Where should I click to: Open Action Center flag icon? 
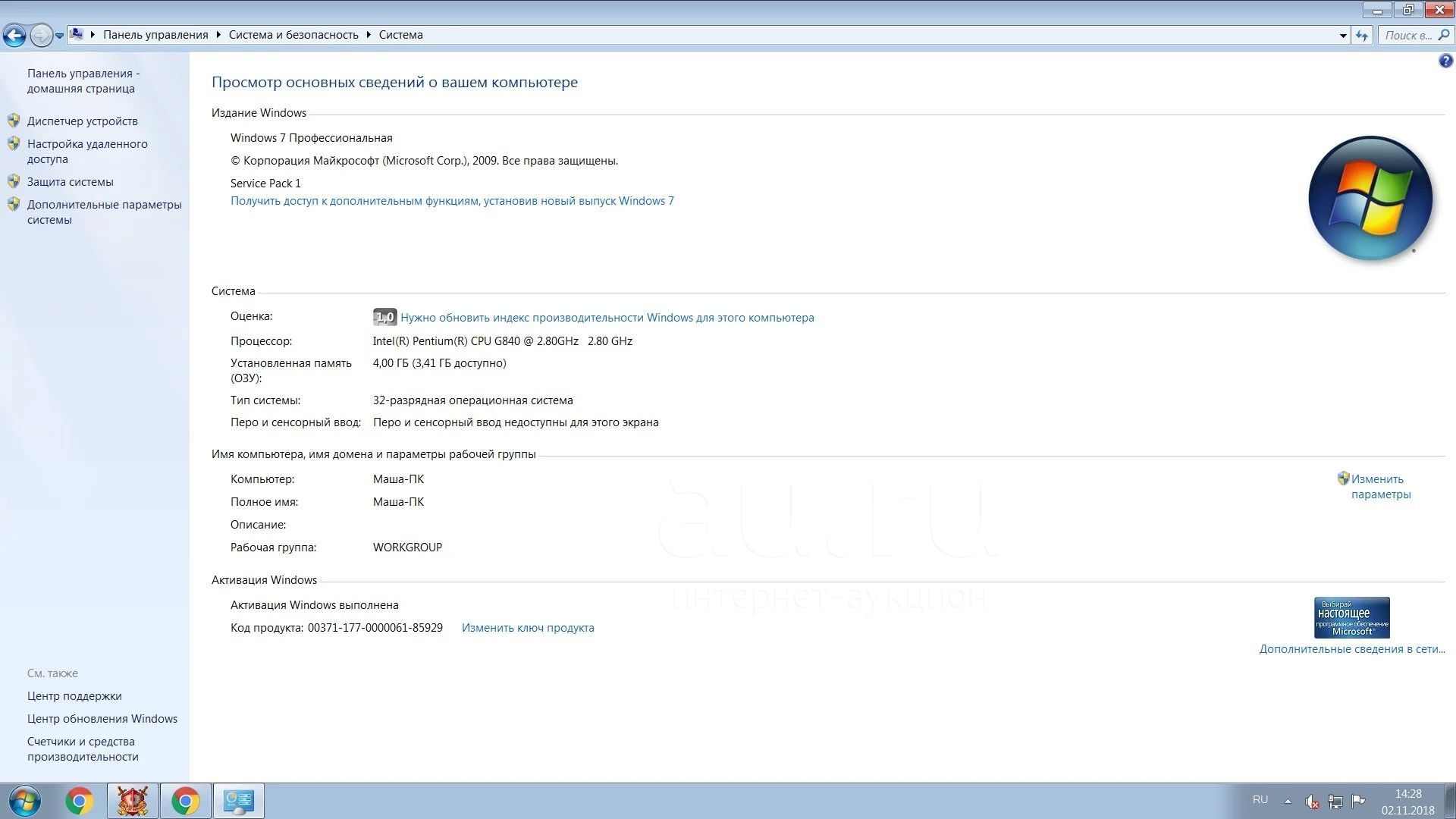click(1358, 801)
